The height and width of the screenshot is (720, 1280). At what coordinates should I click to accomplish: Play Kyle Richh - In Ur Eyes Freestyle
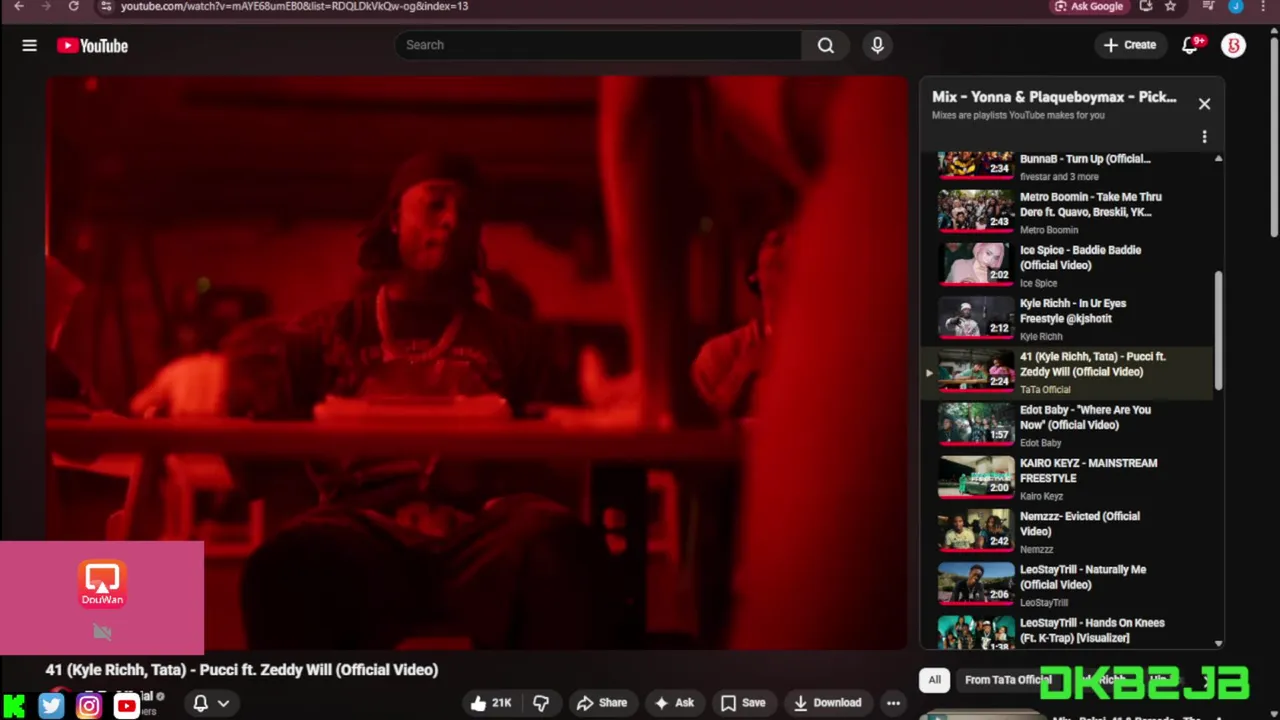coord(1066,318)
